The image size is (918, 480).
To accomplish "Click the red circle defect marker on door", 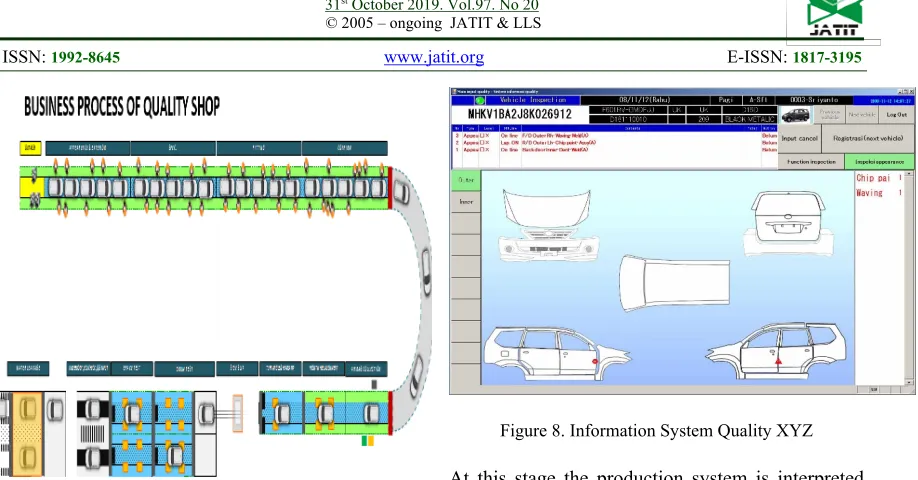I will (x=595, y=362).
